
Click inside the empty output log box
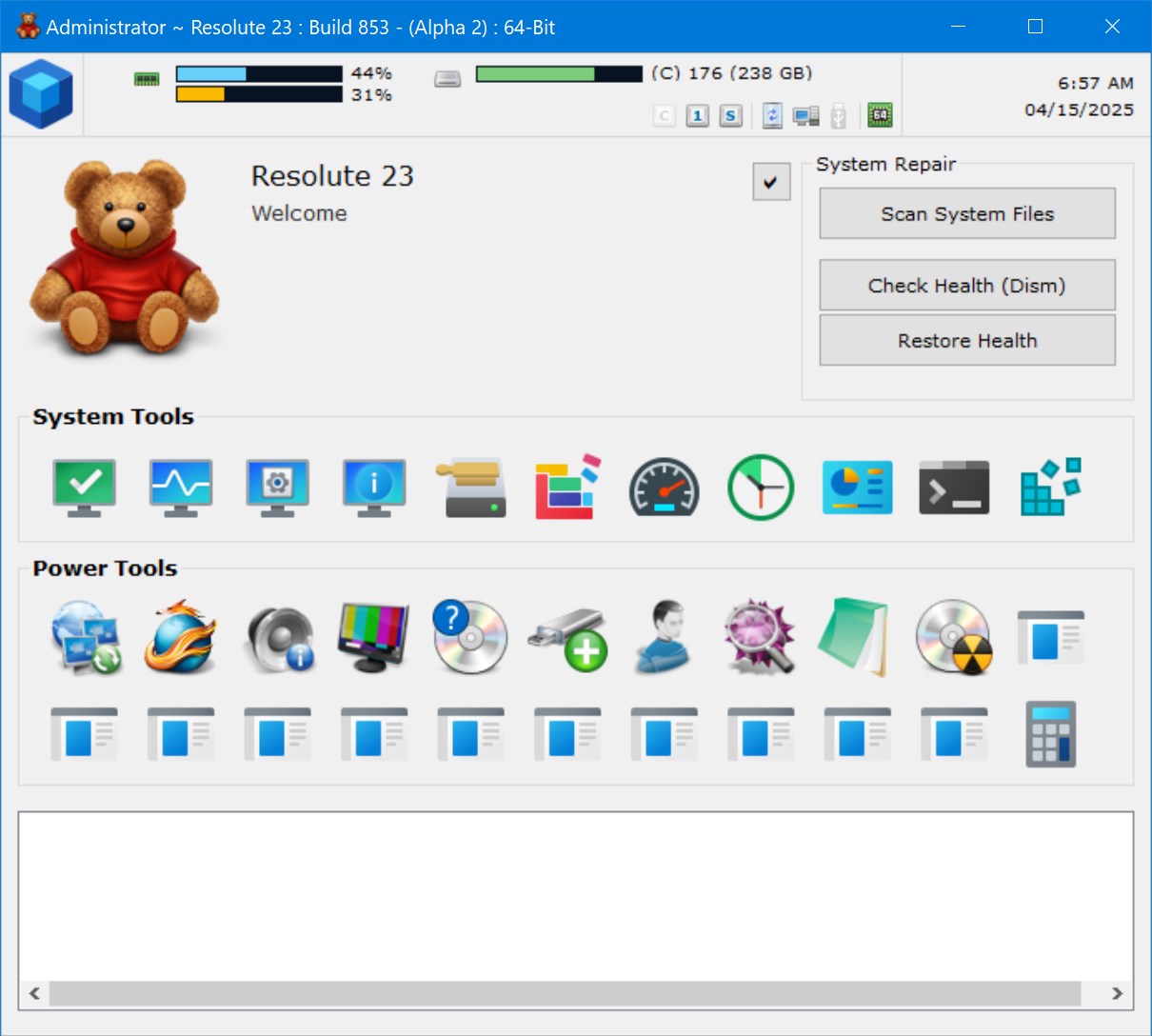tap(575, 896)
